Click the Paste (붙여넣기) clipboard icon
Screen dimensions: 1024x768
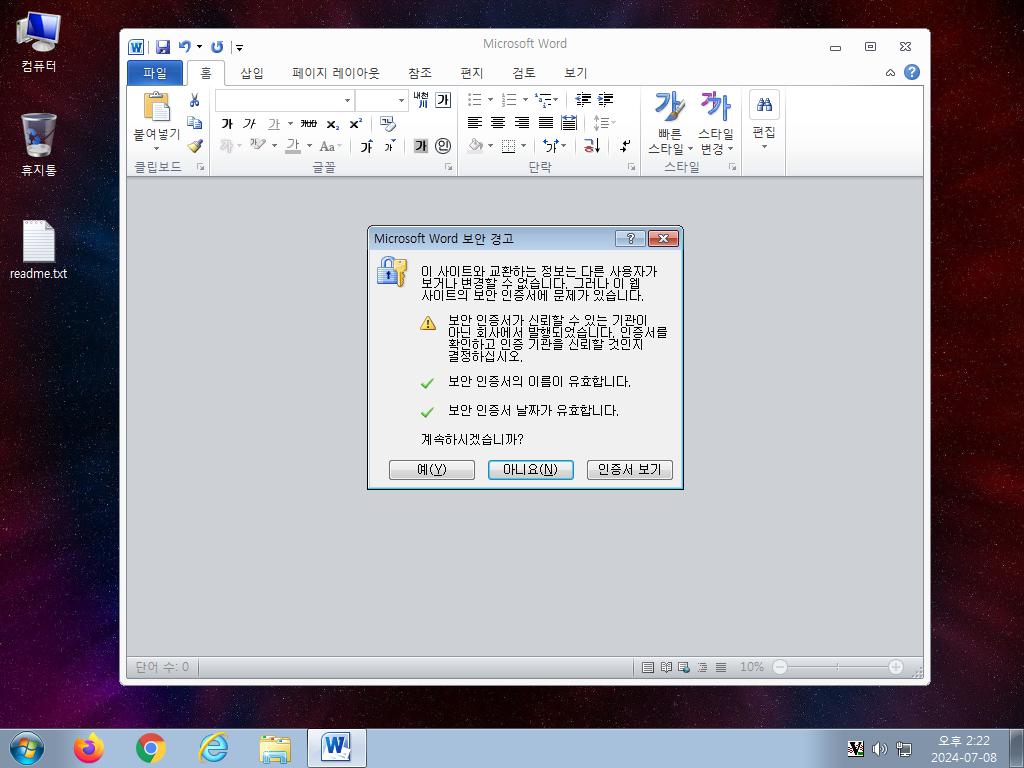[157, 106]
